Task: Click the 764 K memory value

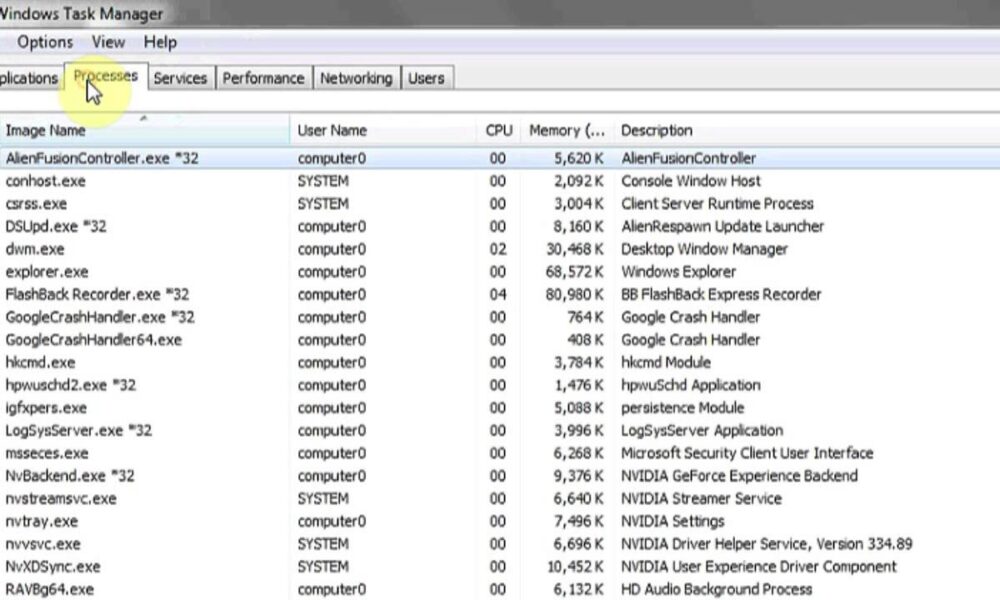Action: click(x=585, y=317)
